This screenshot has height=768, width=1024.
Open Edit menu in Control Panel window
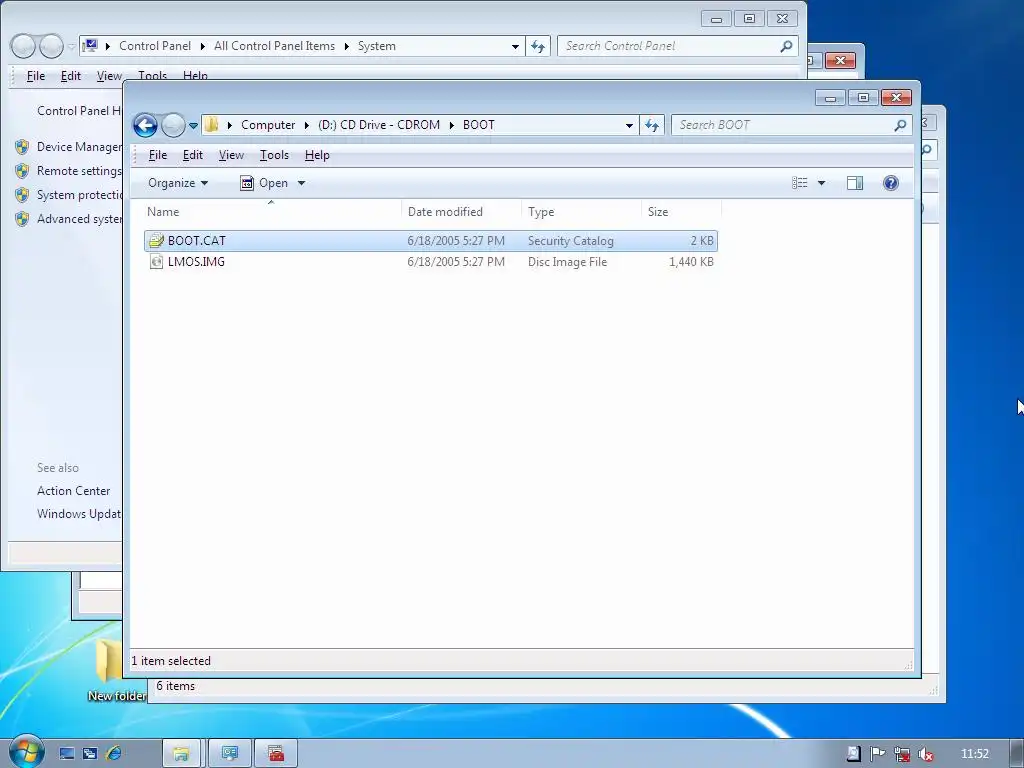pos(71,76)
